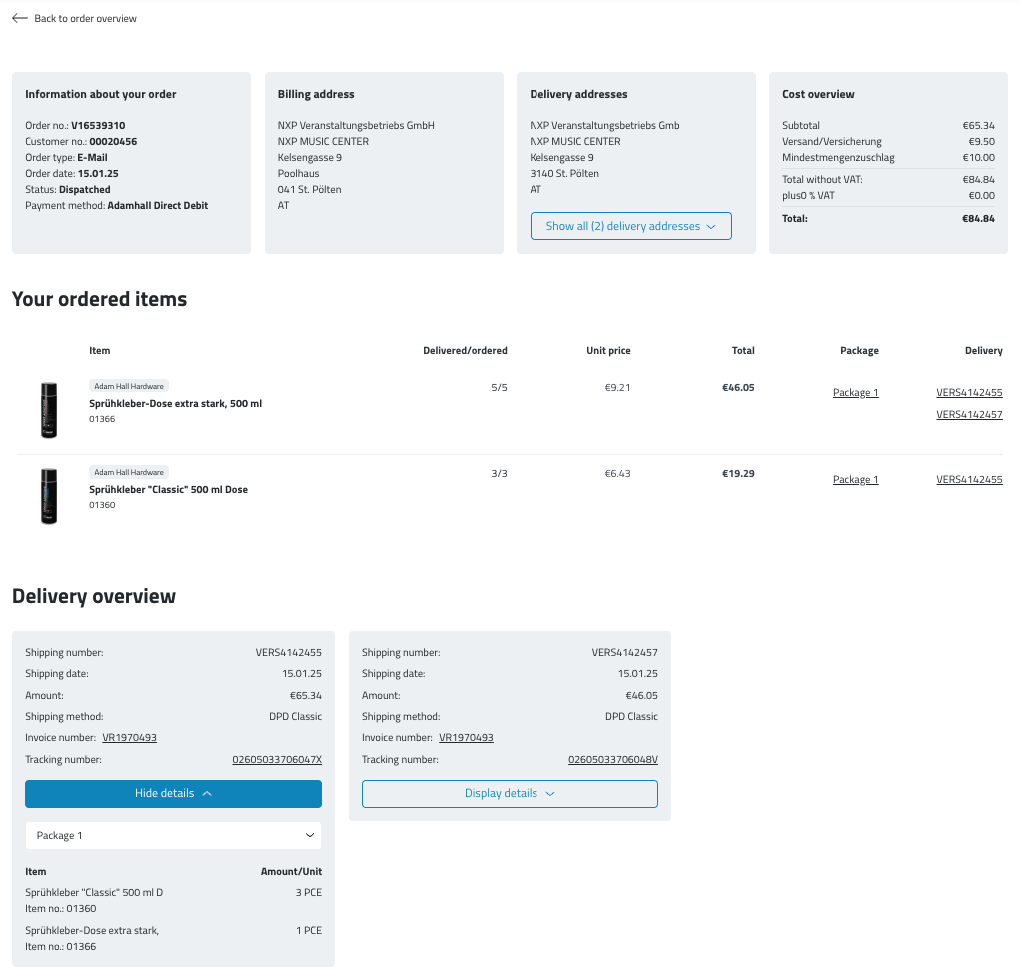The width and height of the screenshot is (1021, 979).
Task: Open the Package 1 dropdown selector
Action: (x=173, y=835)
